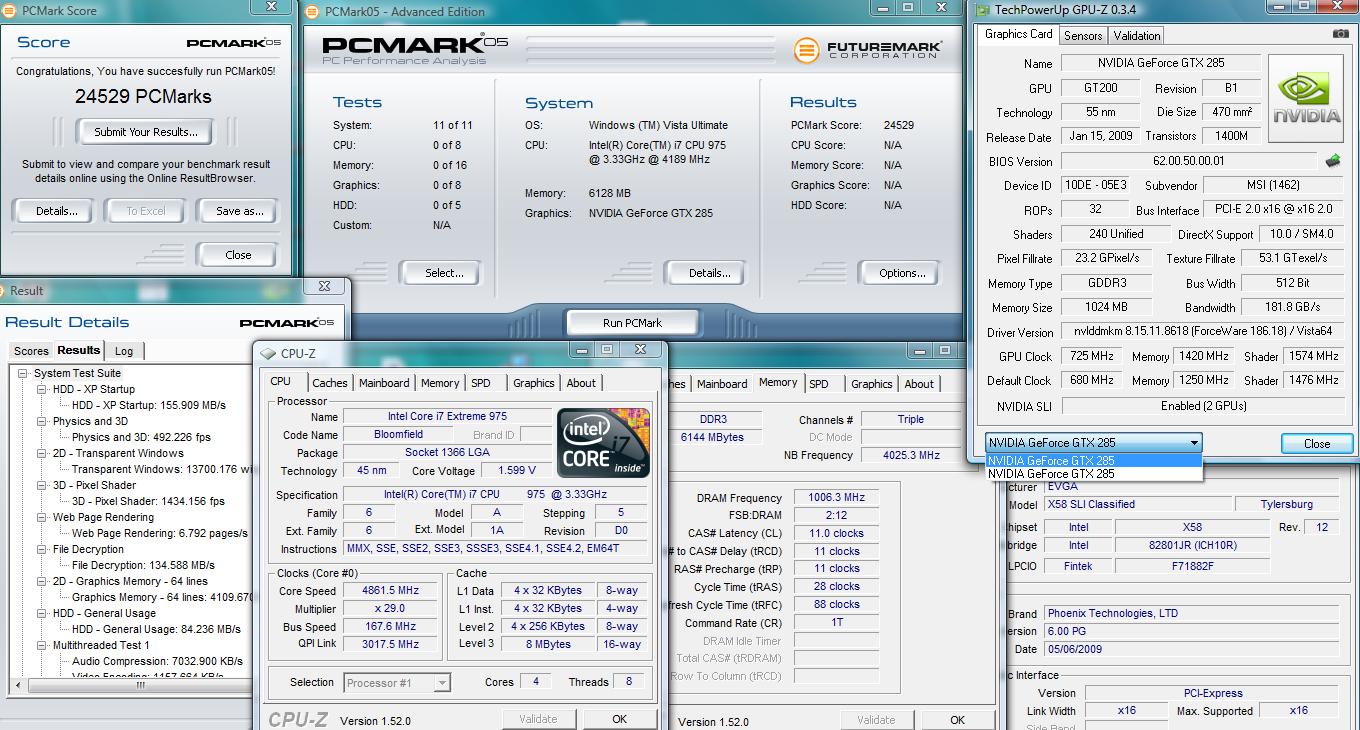1360x730 pixels.
Task: Open the Processor #1 selection dropdown
Action: tap(442, 682)
